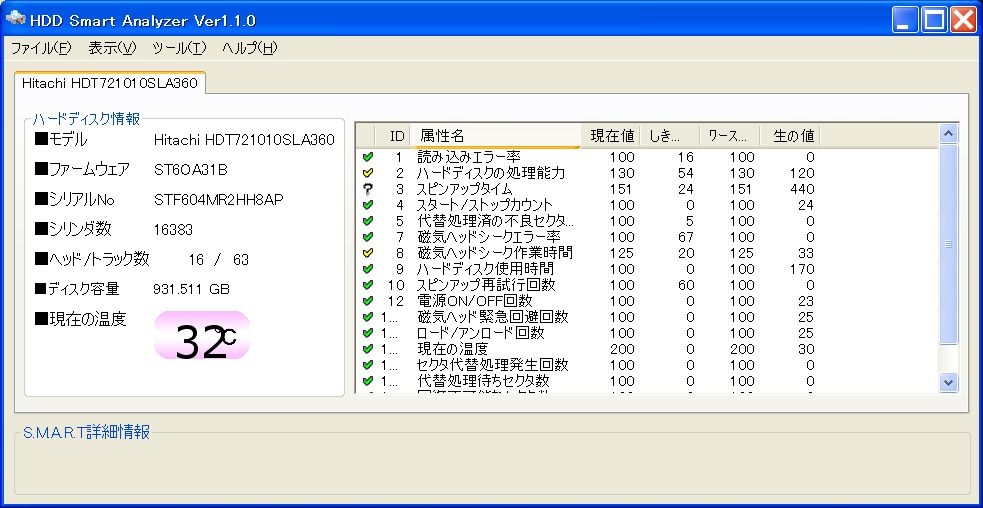Sort by the 生の値 column header
Viewport: 983px width, 508px height.
click(789, 135)
